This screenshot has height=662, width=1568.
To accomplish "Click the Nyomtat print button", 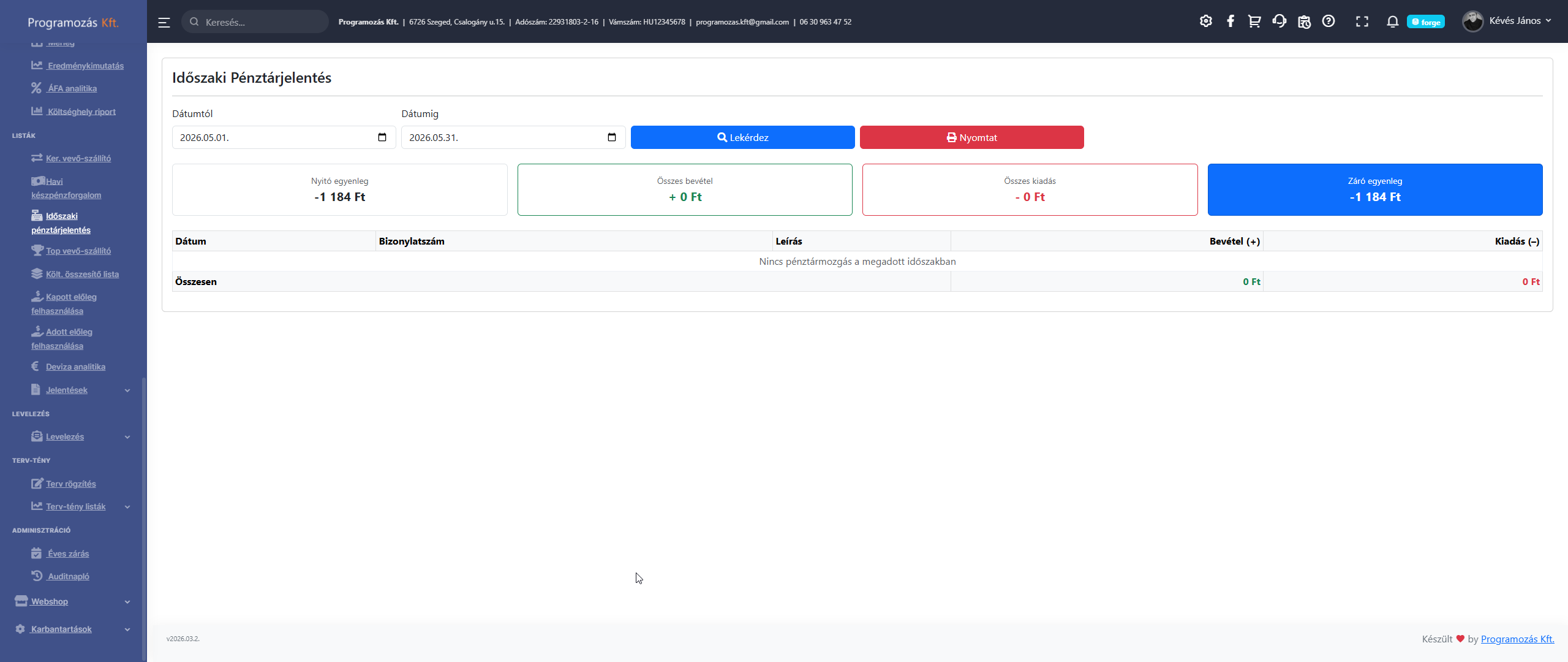I will coord(972,137).
